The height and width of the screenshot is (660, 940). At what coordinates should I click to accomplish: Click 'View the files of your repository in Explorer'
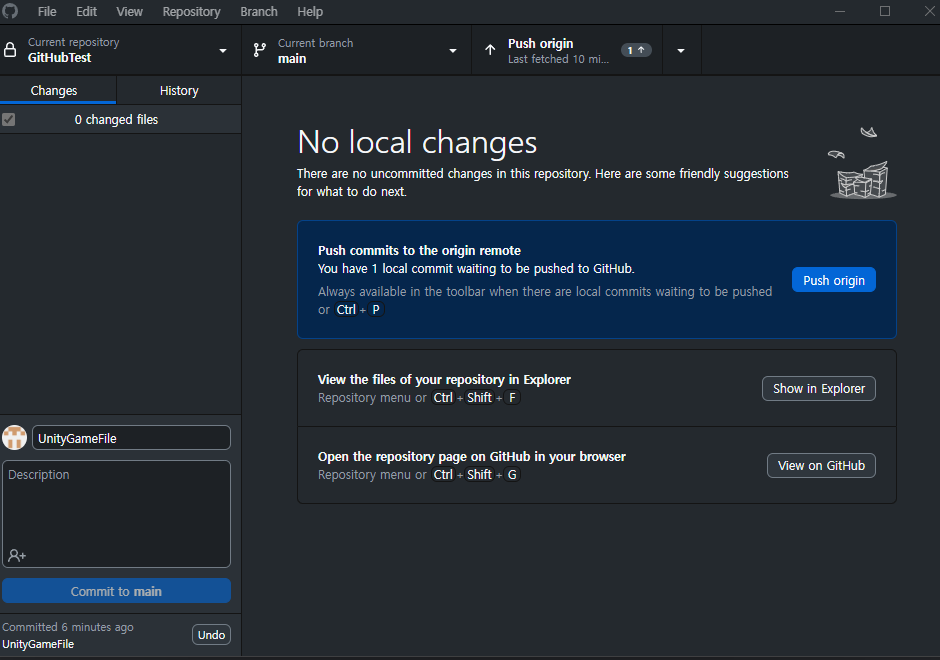(x=444, y=379)
